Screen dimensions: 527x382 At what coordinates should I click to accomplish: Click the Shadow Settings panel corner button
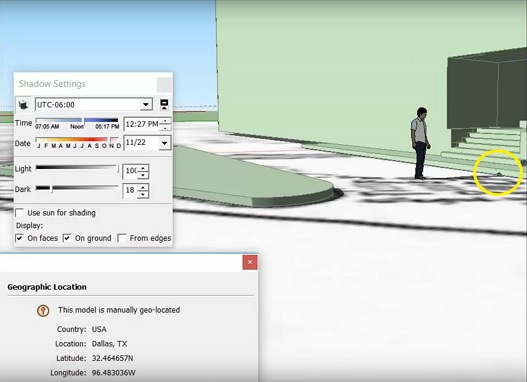point(164,85)
